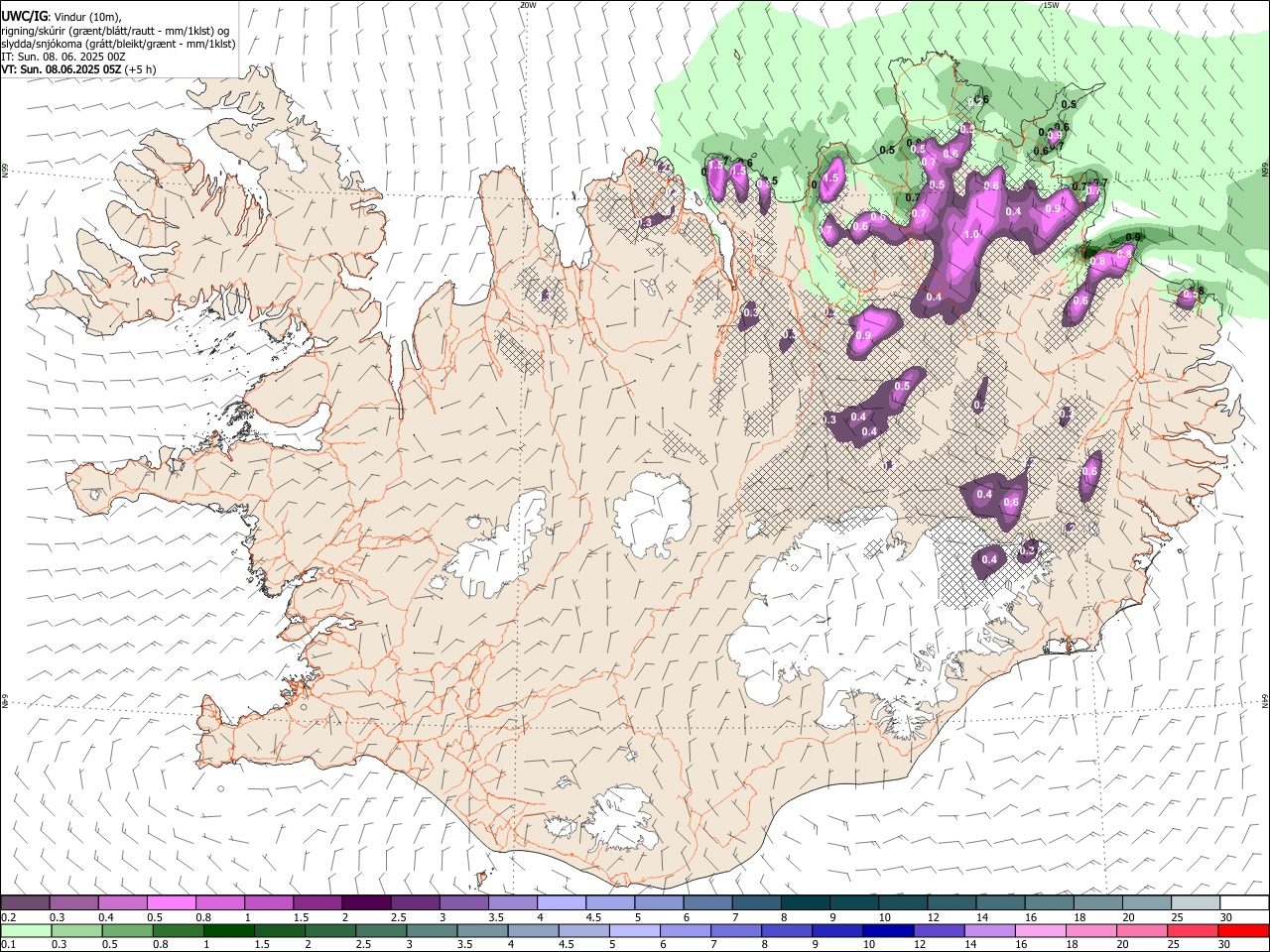Click the "1.0" precipitation value on the map
Image resolution: width=1270 pixels, height=952 pixels.
[973, 235]
